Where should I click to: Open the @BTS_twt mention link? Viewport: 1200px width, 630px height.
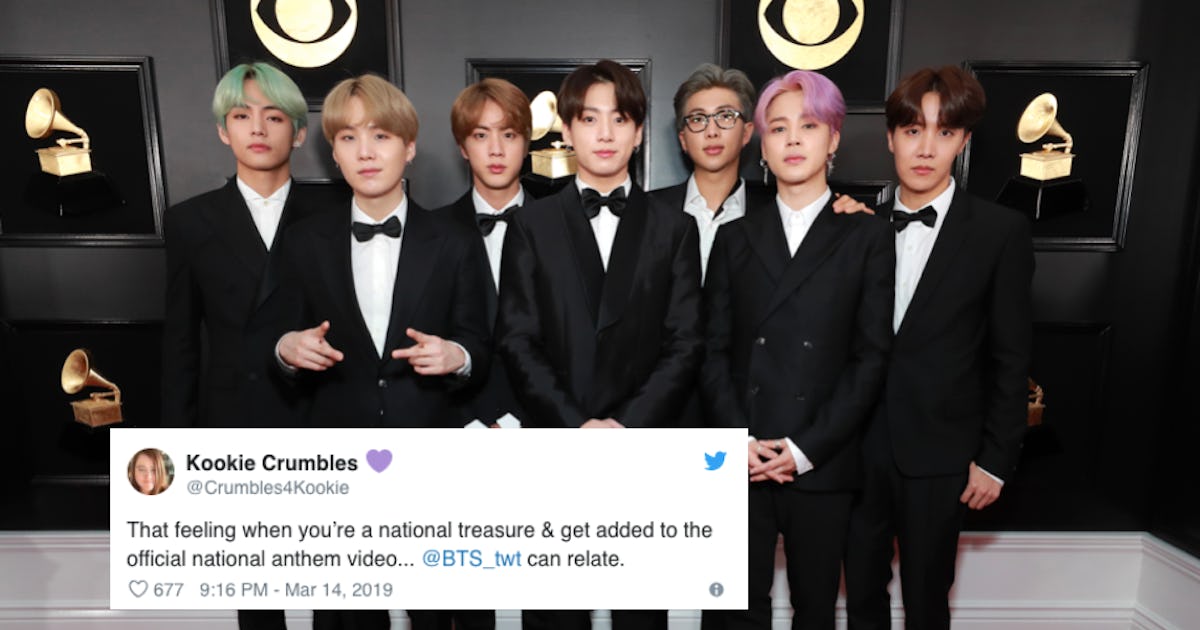(x=470, y=559)
